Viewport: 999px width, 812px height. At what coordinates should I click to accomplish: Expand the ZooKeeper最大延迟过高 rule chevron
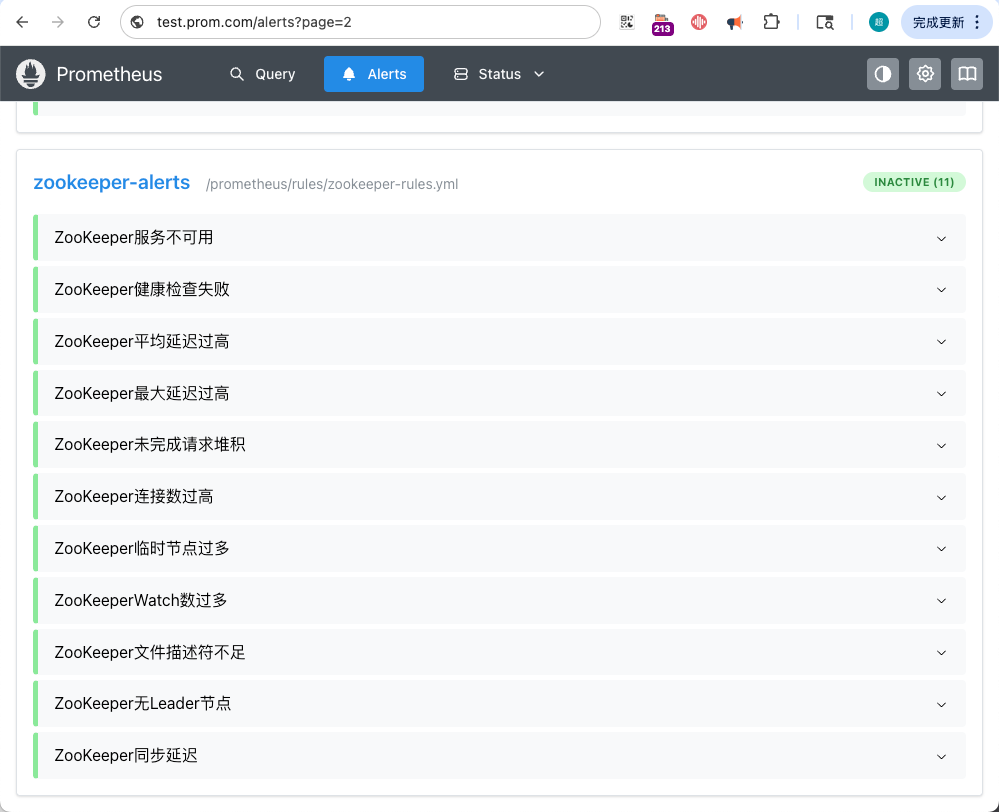(x=941, y=394)
